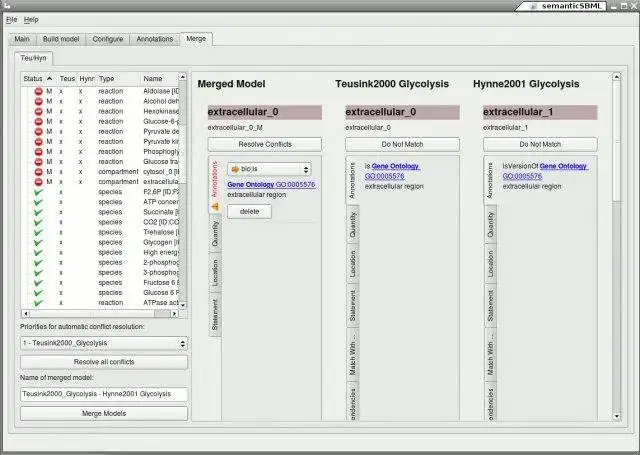Open Quantity vertical tab in Merged Model
Screen dimensions: 640x455
[x=215, y=234]
